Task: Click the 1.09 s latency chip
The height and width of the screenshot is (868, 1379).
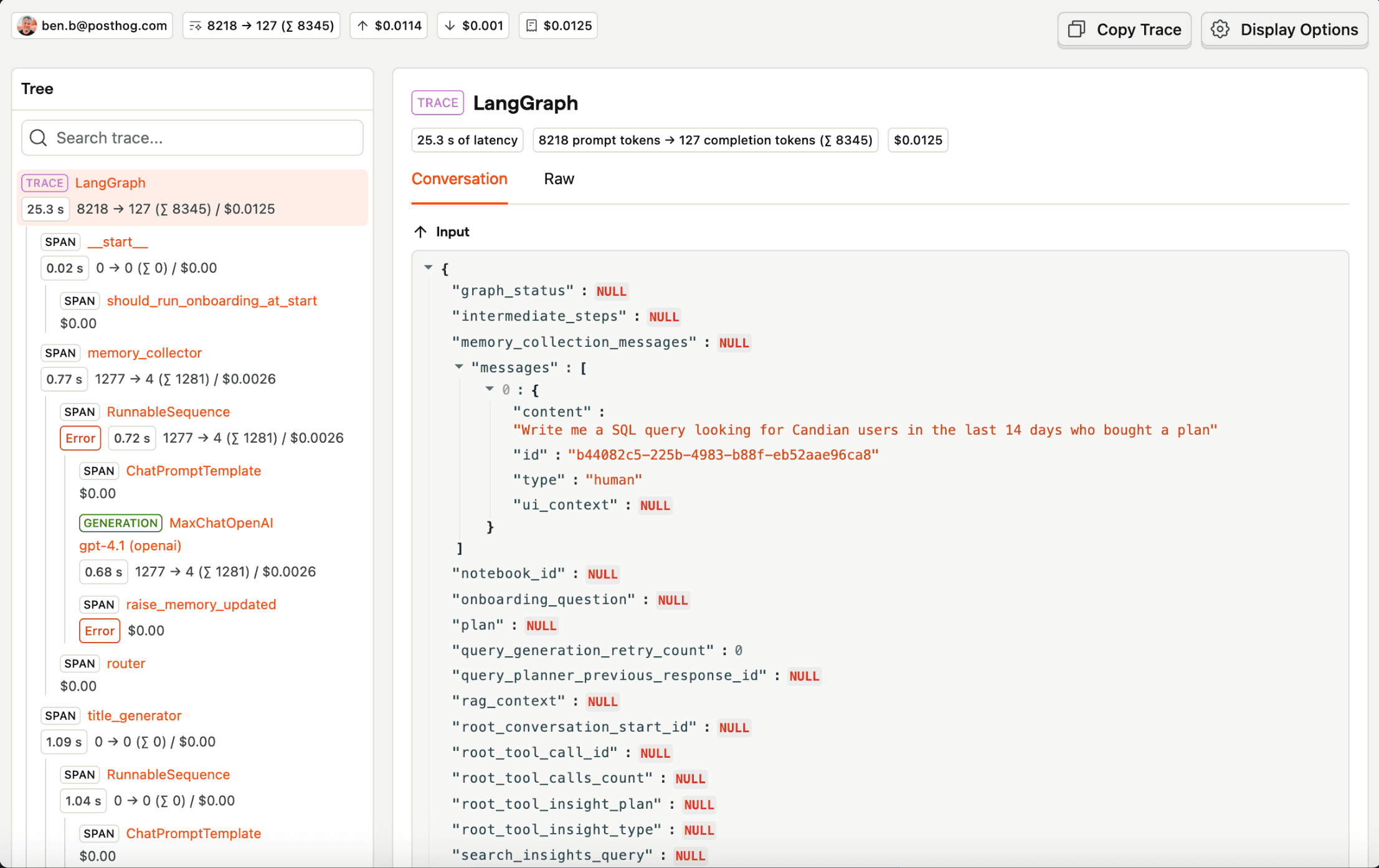Action: (64, 742)
